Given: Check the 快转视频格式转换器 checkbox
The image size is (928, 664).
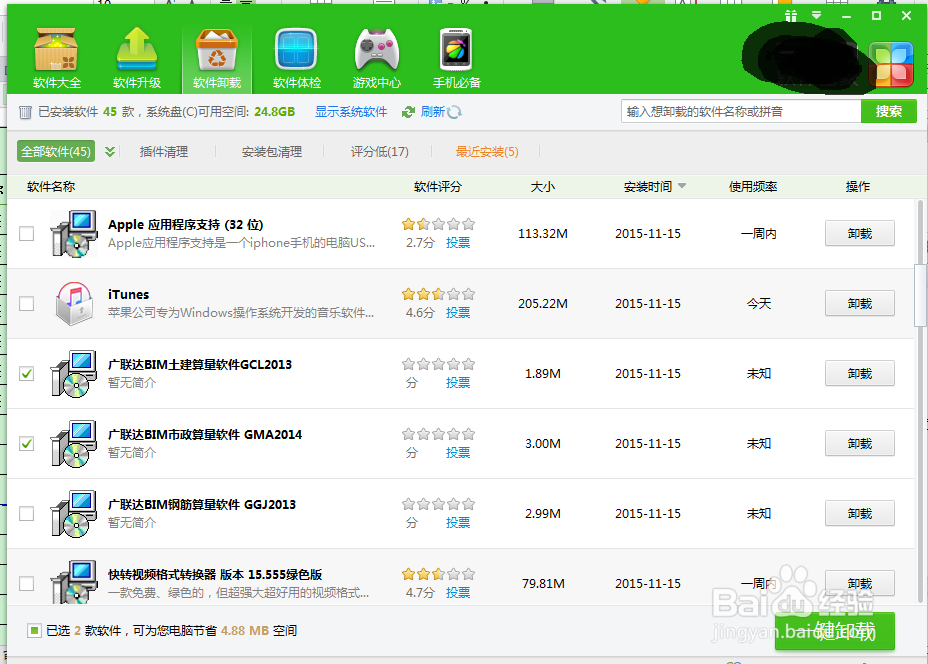Looking at the screenshot, I should pyautogui.click(x=27, y=584).
